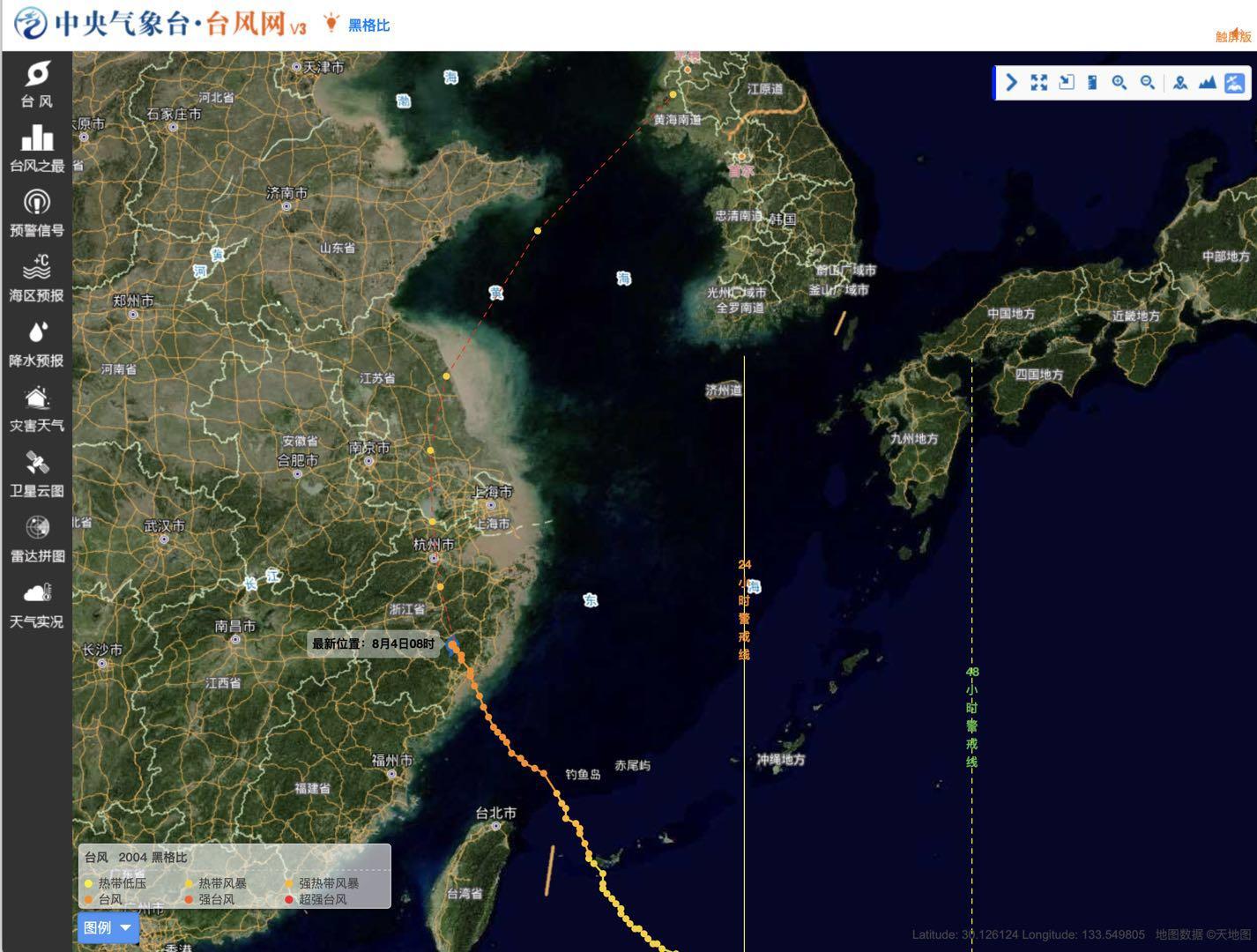Viewport: 1257px width, 952px height.
Task: Click the 48小时警戒线 label
Action: [x=971, y=717]
